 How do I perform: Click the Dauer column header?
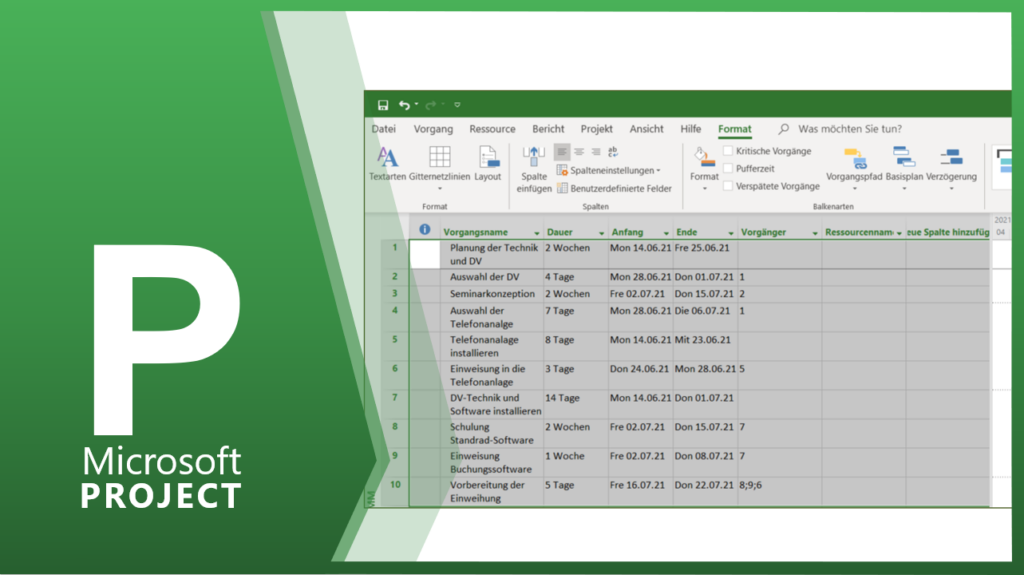(560, 233)
